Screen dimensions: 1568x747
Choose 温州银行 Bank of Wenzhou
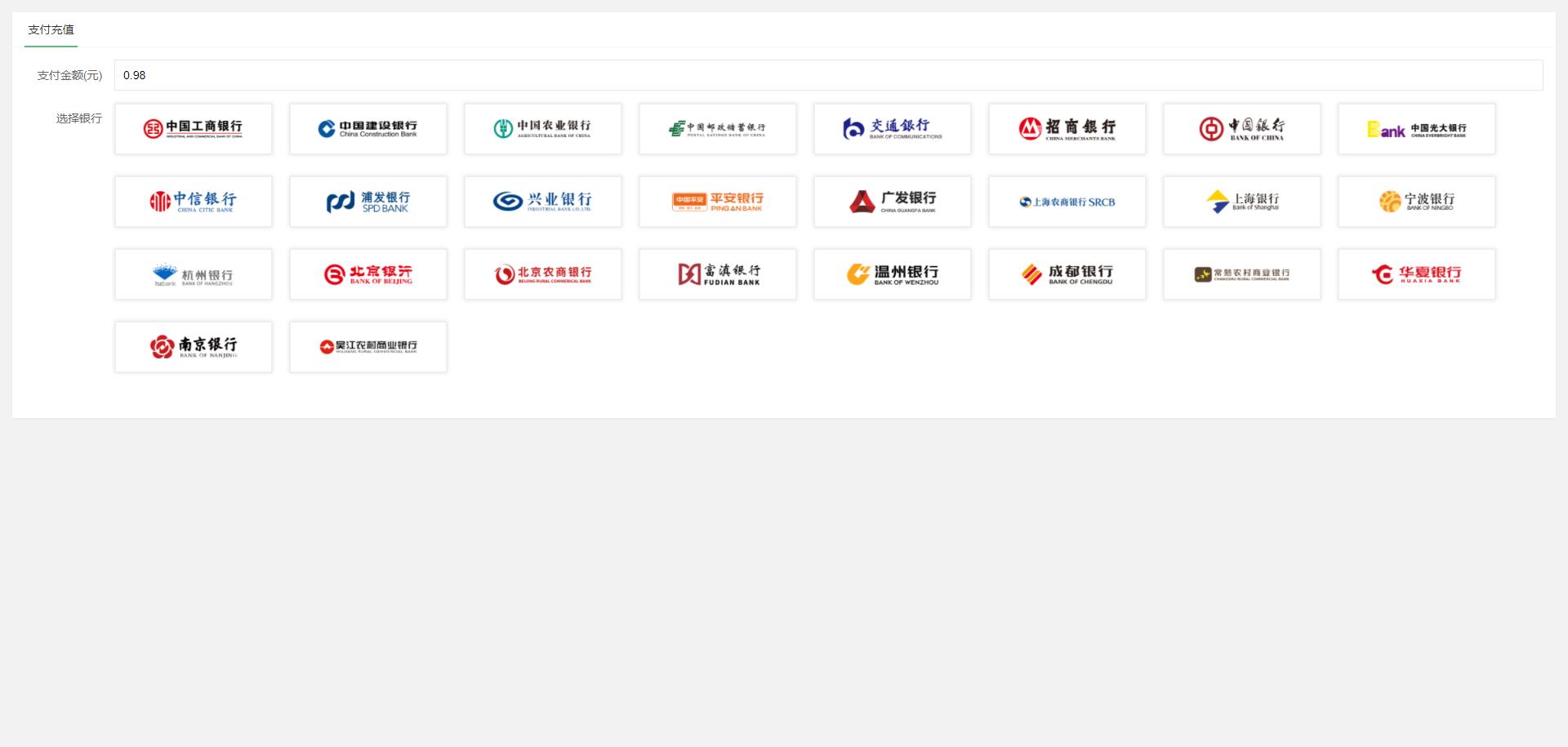(893, 274)
